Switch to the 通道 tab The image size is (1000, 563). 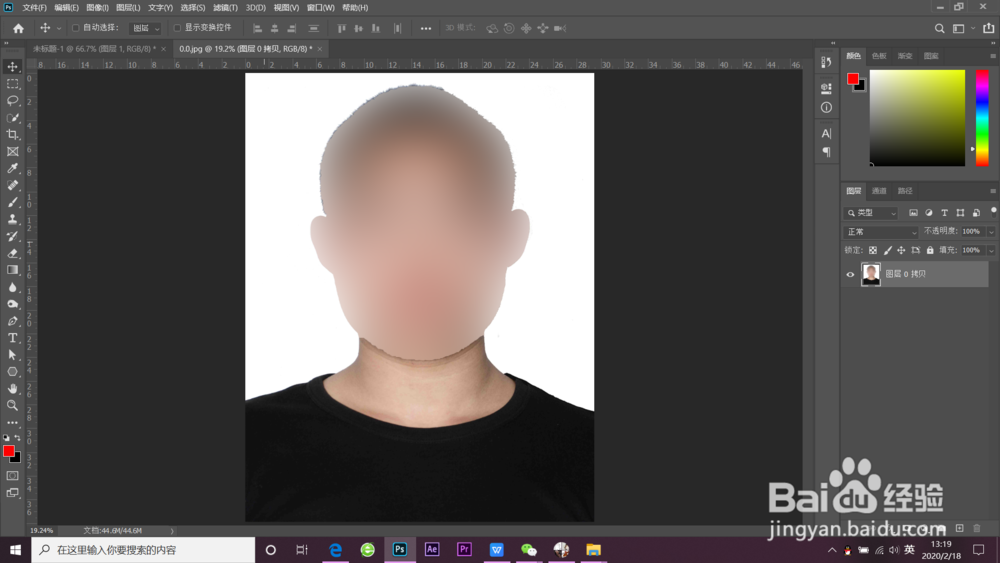[x=879, y=191]
